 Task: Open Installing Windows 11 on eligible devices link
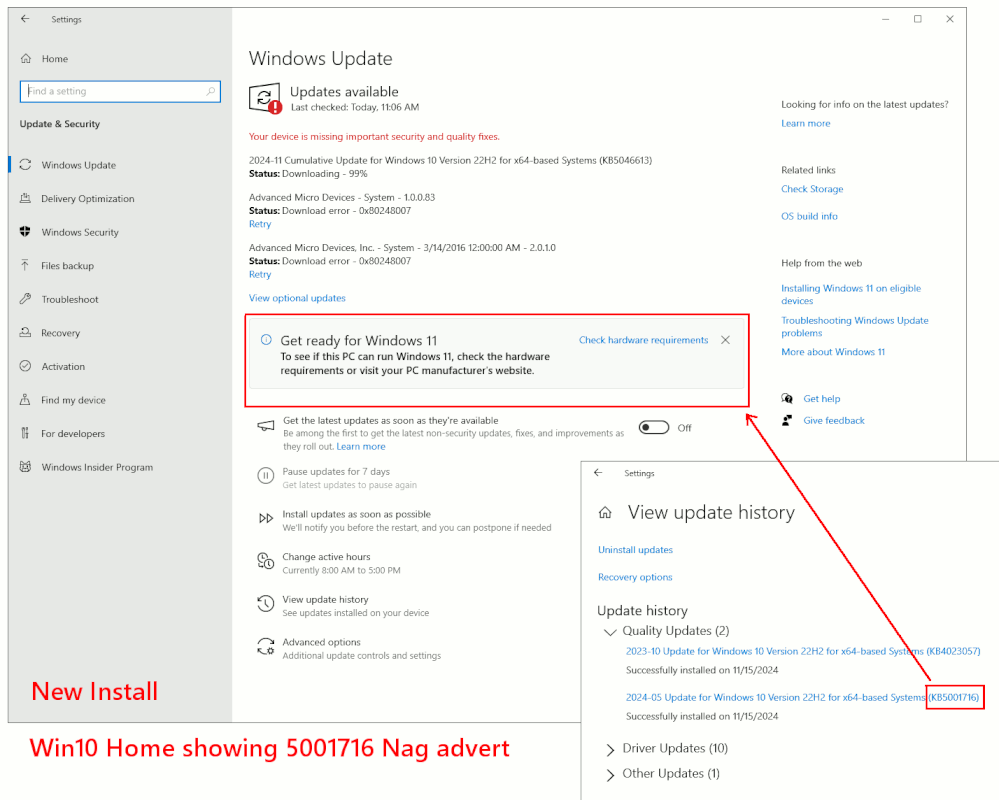click(851, 294)
